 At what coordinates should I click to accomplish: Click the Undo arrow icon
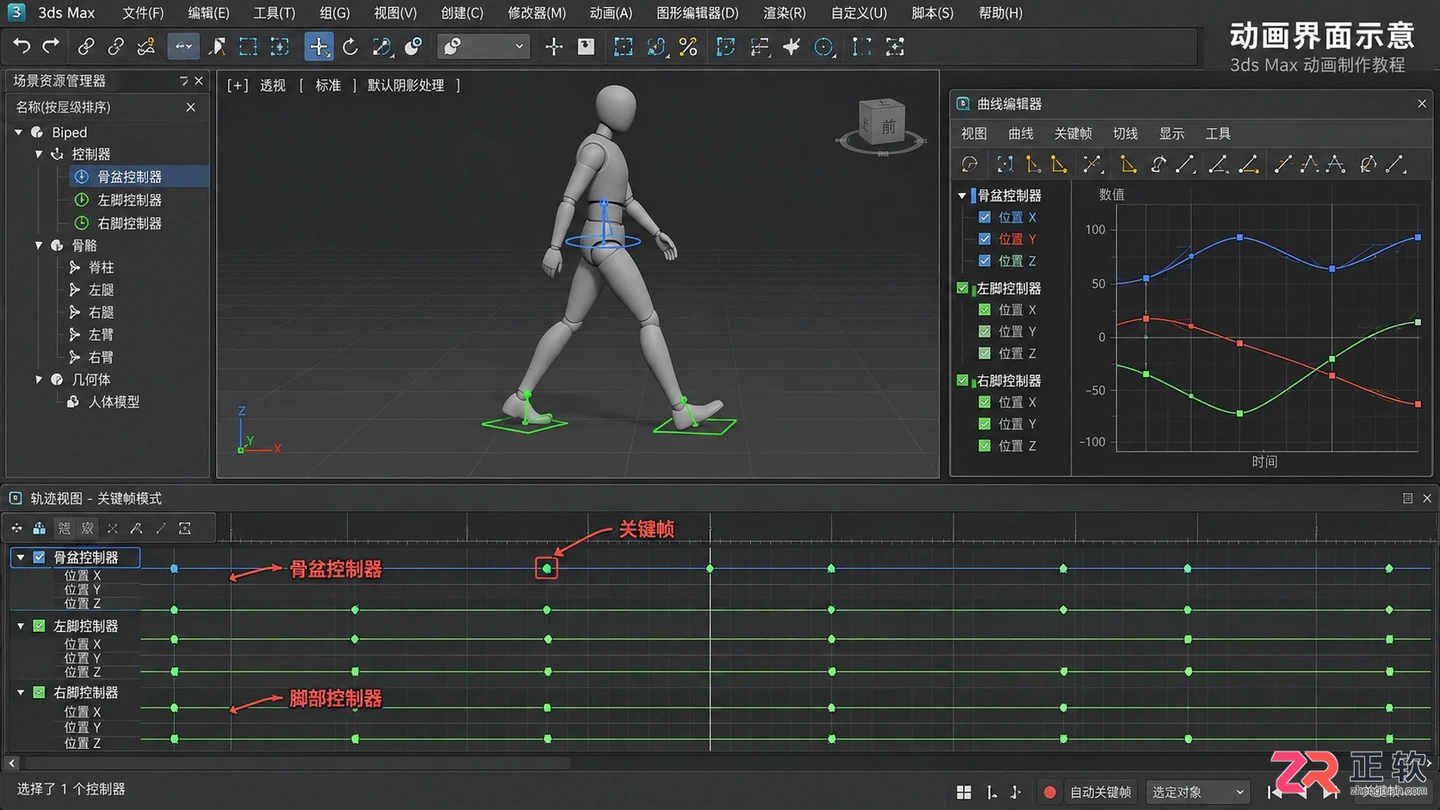pos(22,46)
